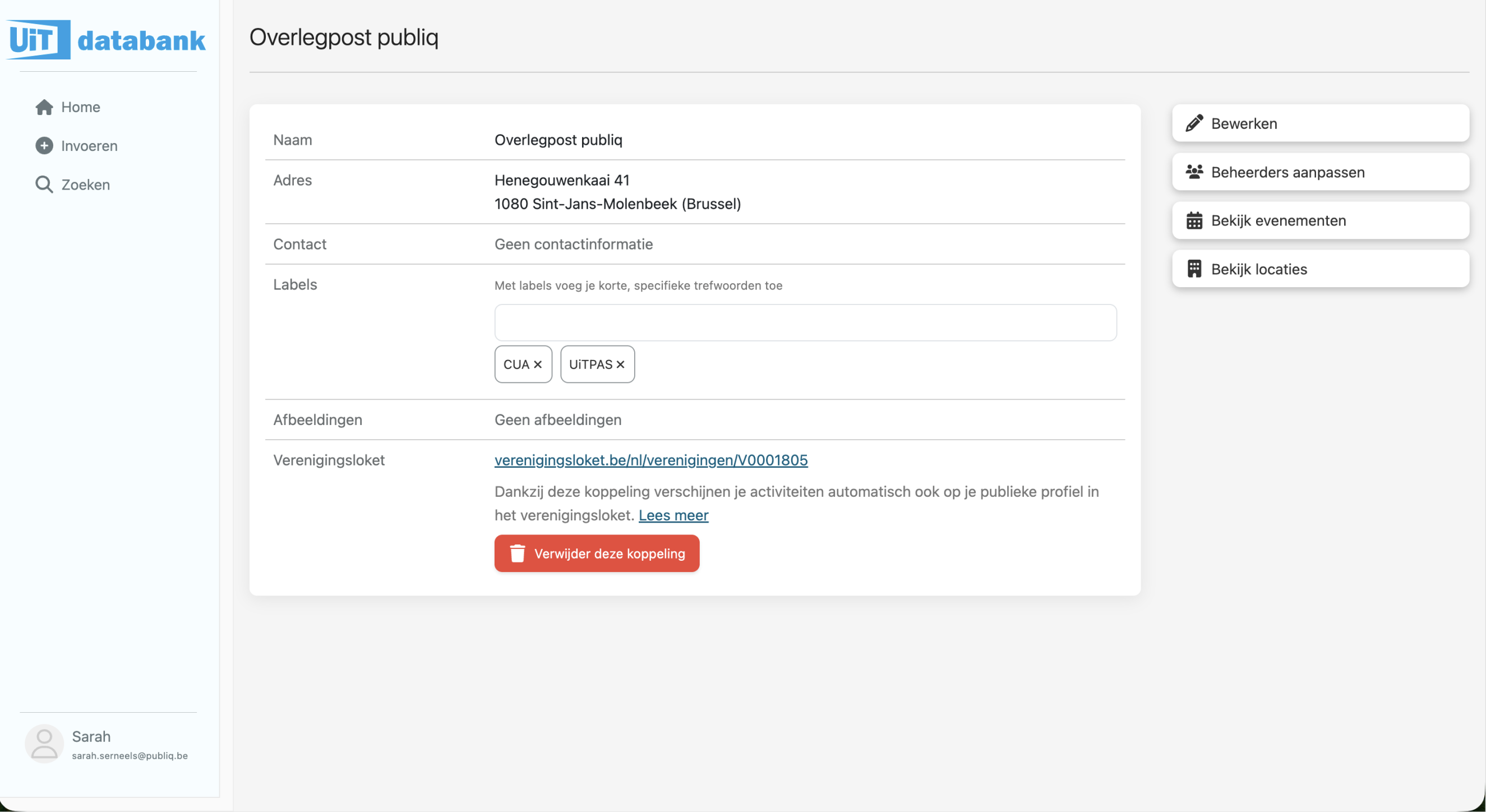Click the building icon for Bekijk locaties
The width and height of the screenshot is (1486, 812).
[1194, 269]
